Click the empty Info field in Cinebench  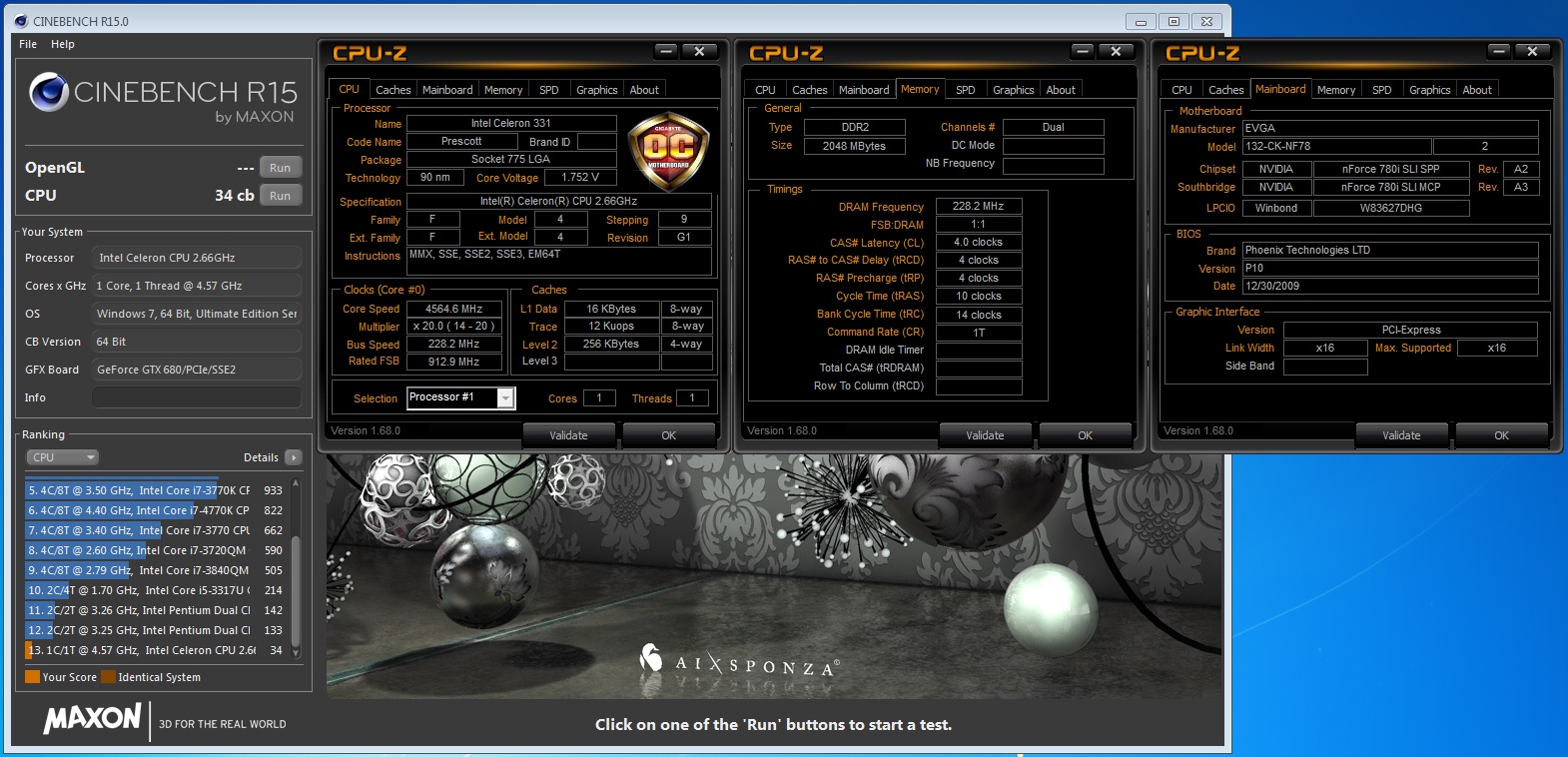tap(197, 397)
